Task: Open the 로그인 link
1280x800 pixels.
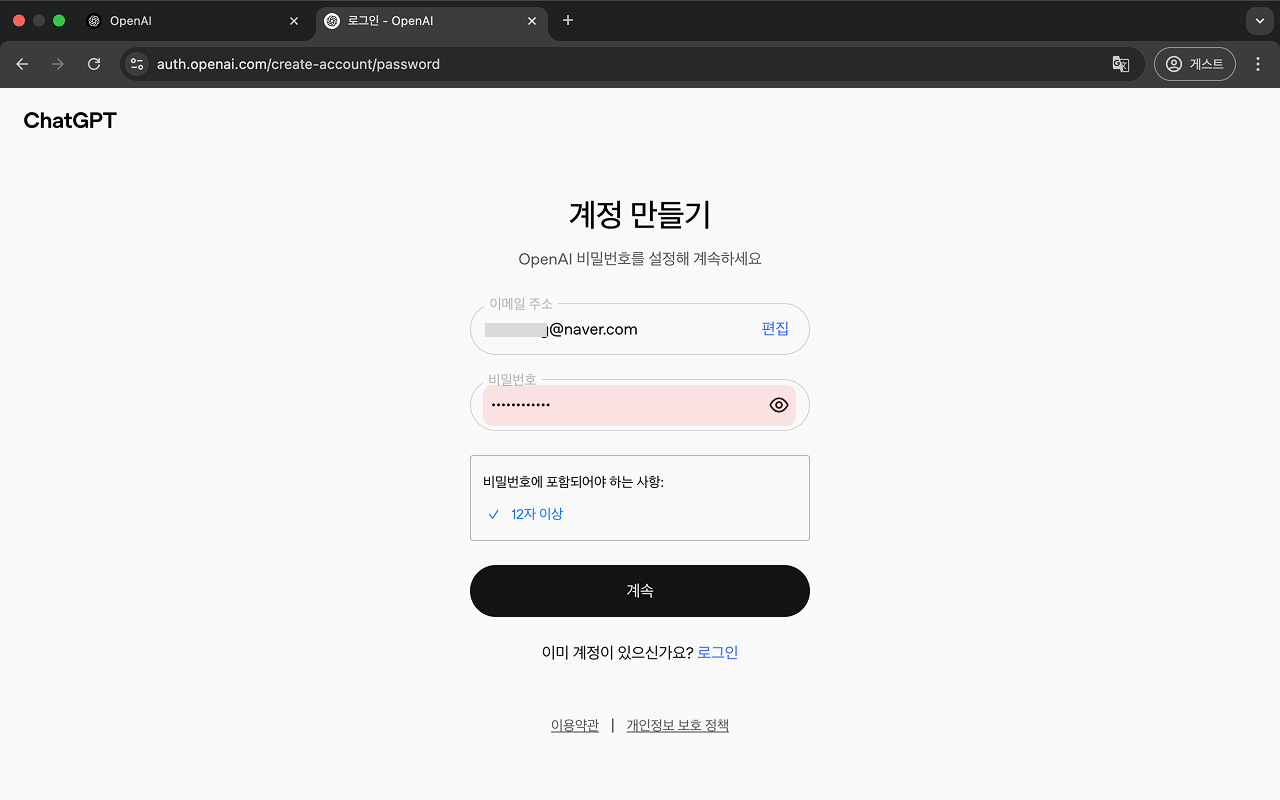Action: point(718,653)
